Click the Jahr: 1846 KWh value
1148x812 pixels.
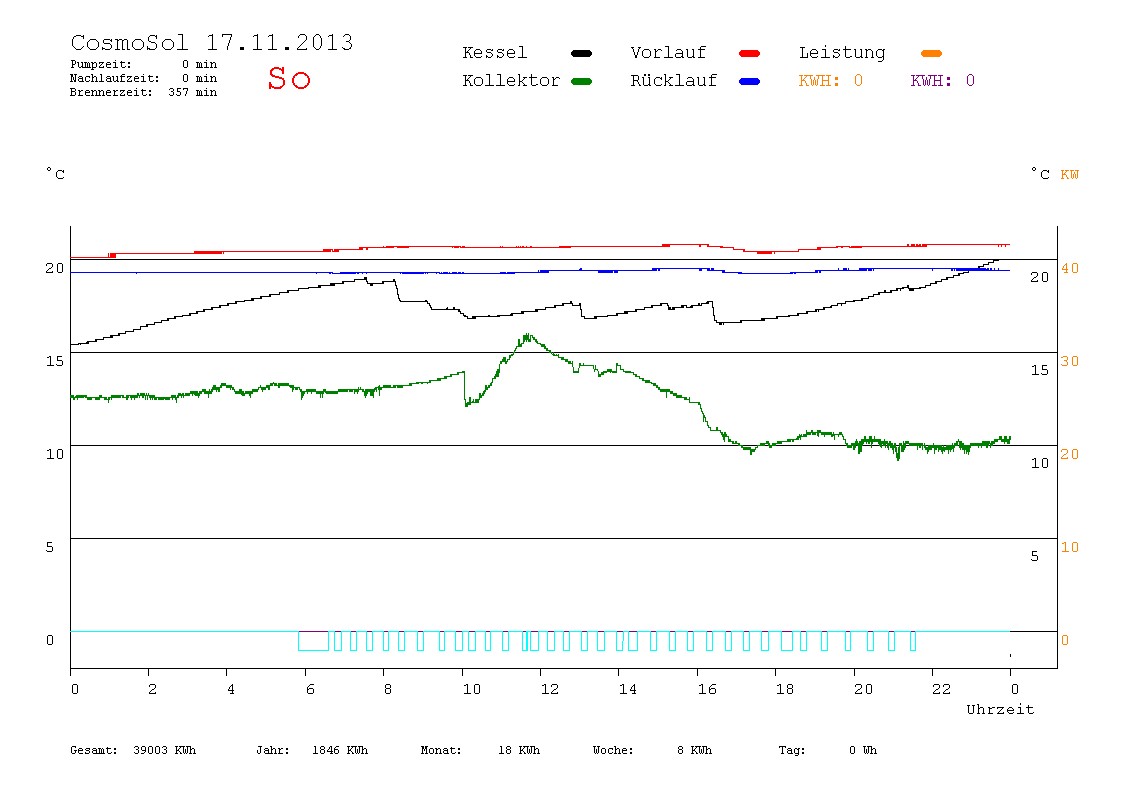[x=312, y=750]
